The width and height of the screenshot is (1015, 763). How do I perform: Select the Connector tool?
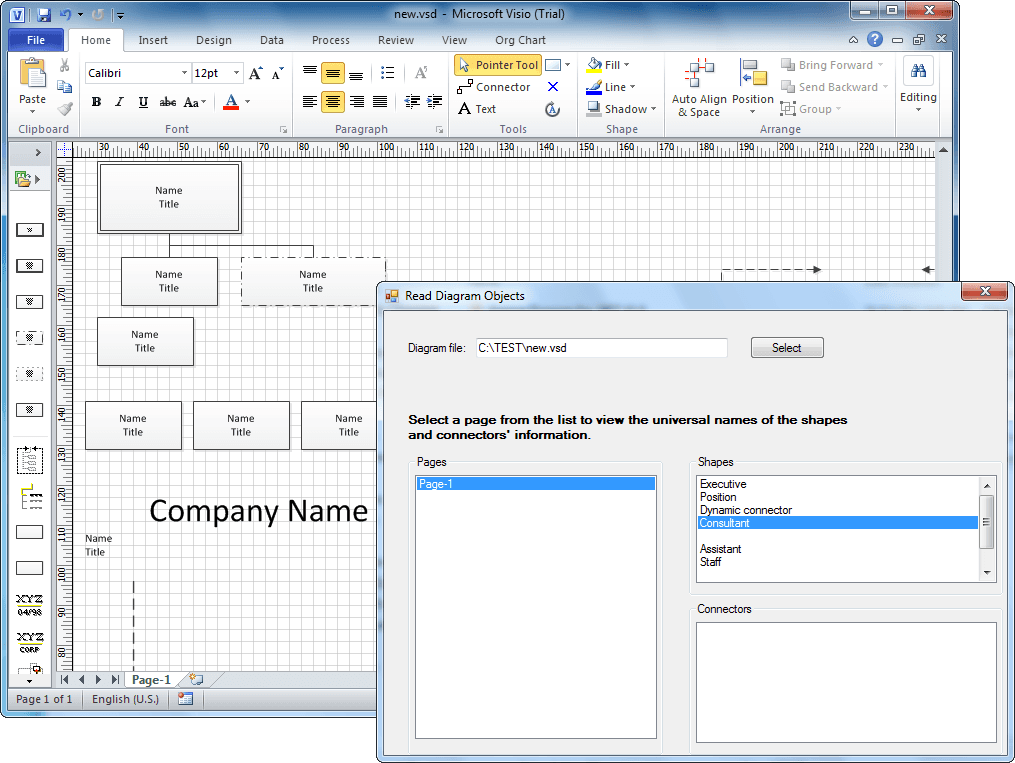click(494, 87)
